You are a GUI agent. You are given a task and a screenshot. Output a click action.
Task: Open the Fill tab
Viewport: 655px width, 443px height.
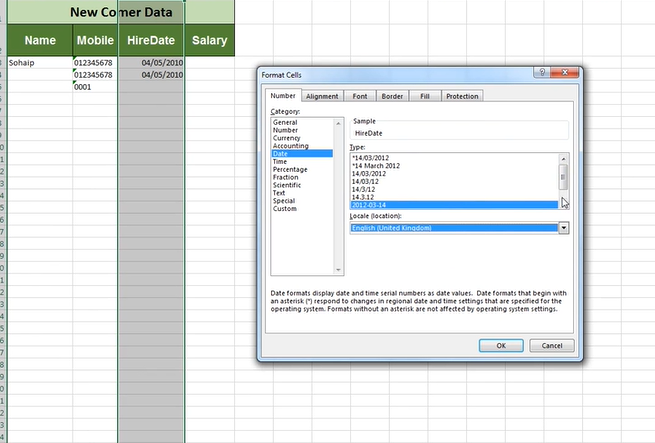(425, 96)
